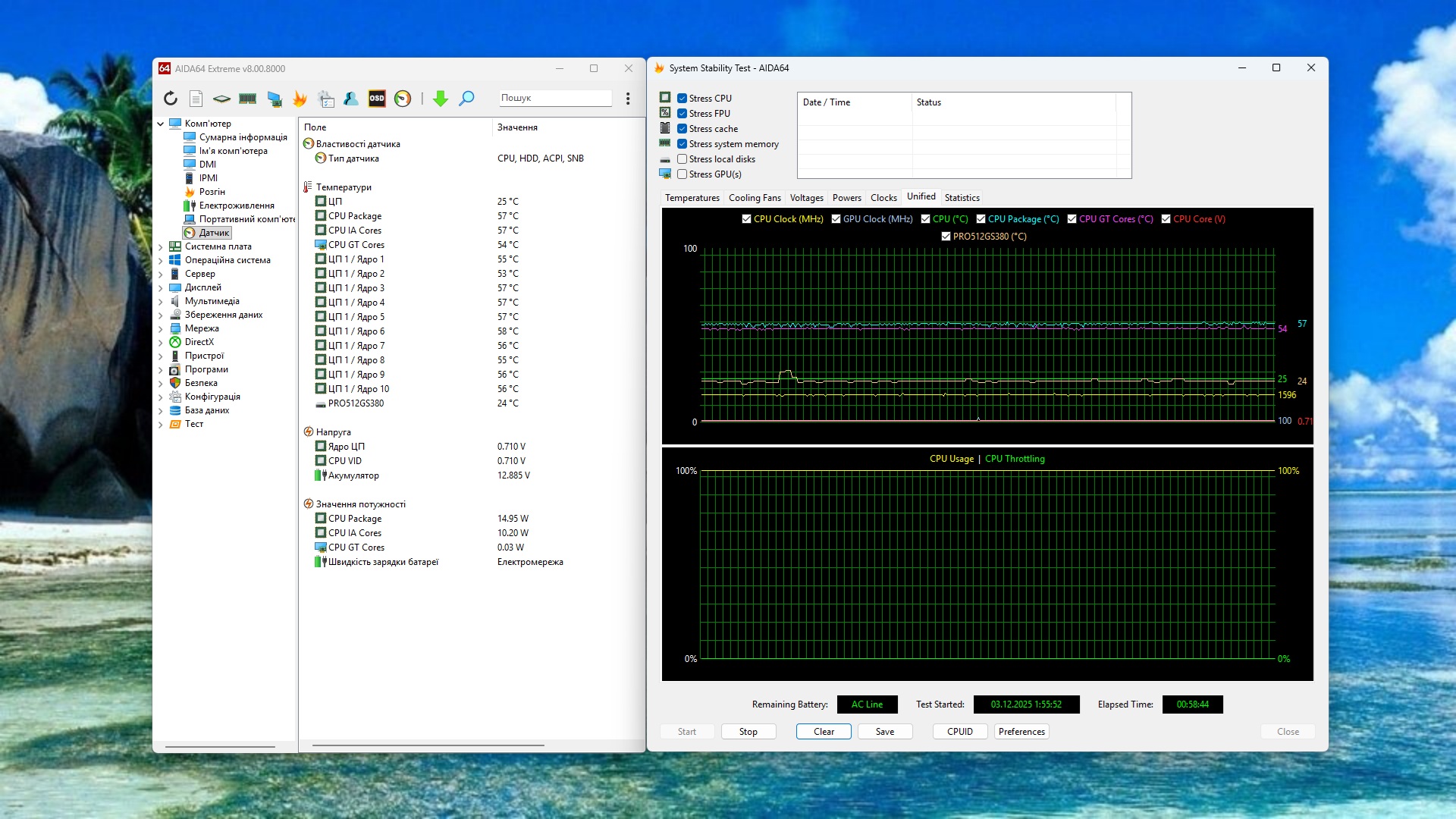The width and height of the screenshot is (1456, 819).
Task: Click the sensor gauge toolbar icon
Action: (403, 99)
